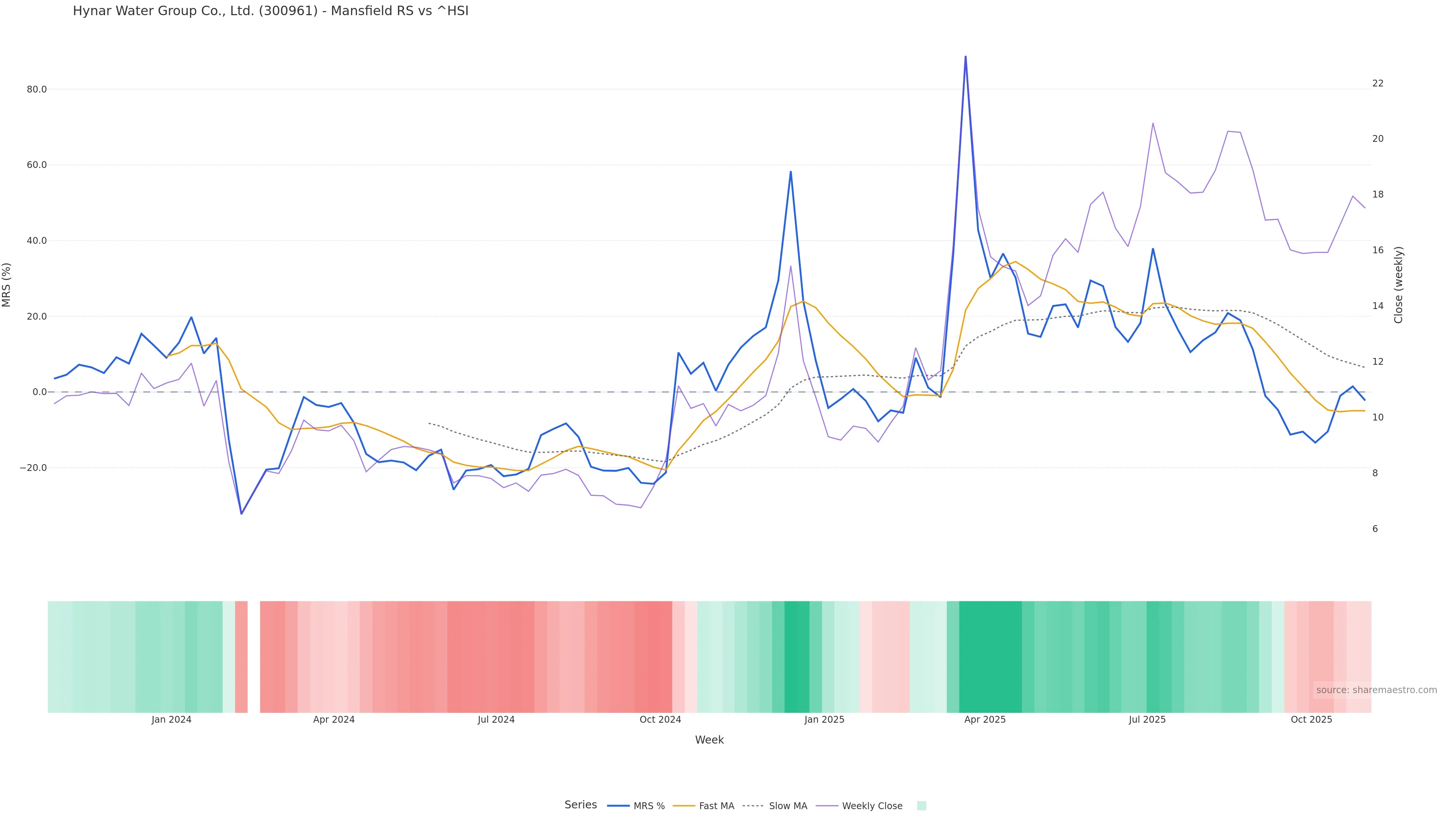Image resolution: width=1456 pixels, height=819 pixels.
Task: Click the 80.0 MRS y-axis tick label
Action: pyautogui.click(x=37, y=89)
